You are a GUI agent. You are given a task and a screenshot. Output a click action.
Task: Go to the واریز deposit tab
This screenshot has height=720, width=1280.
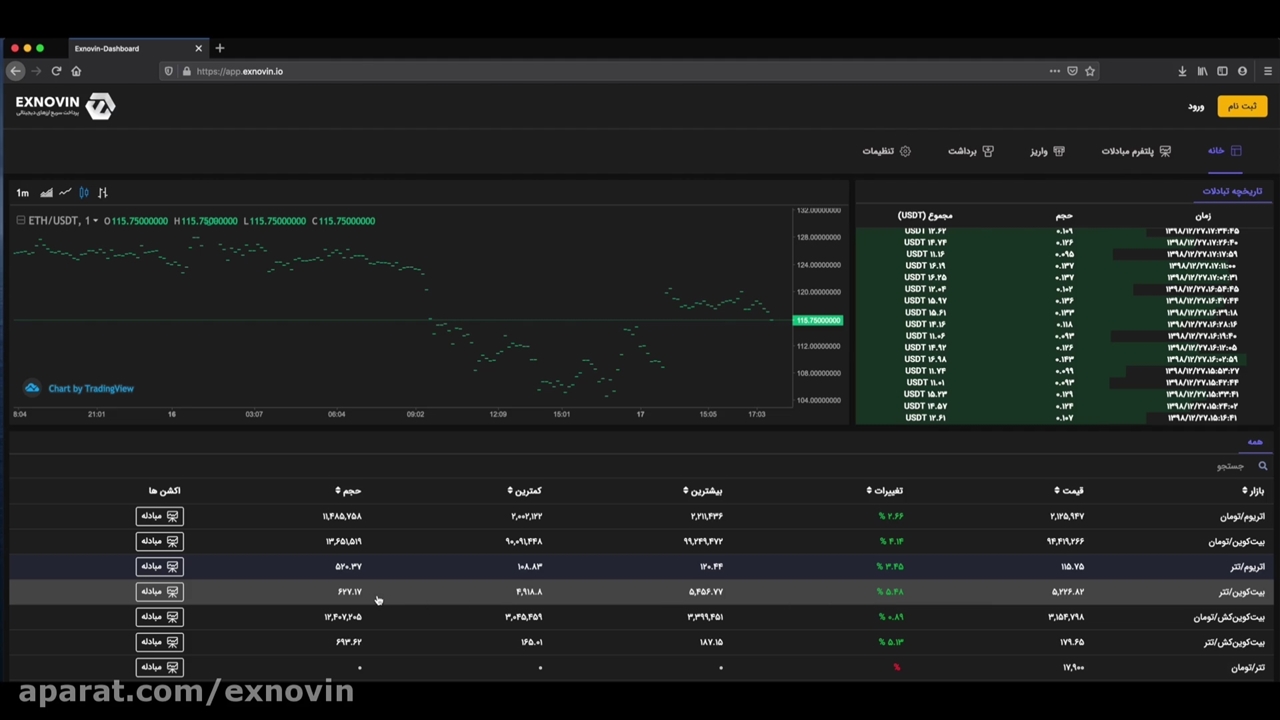point(1047,151)
